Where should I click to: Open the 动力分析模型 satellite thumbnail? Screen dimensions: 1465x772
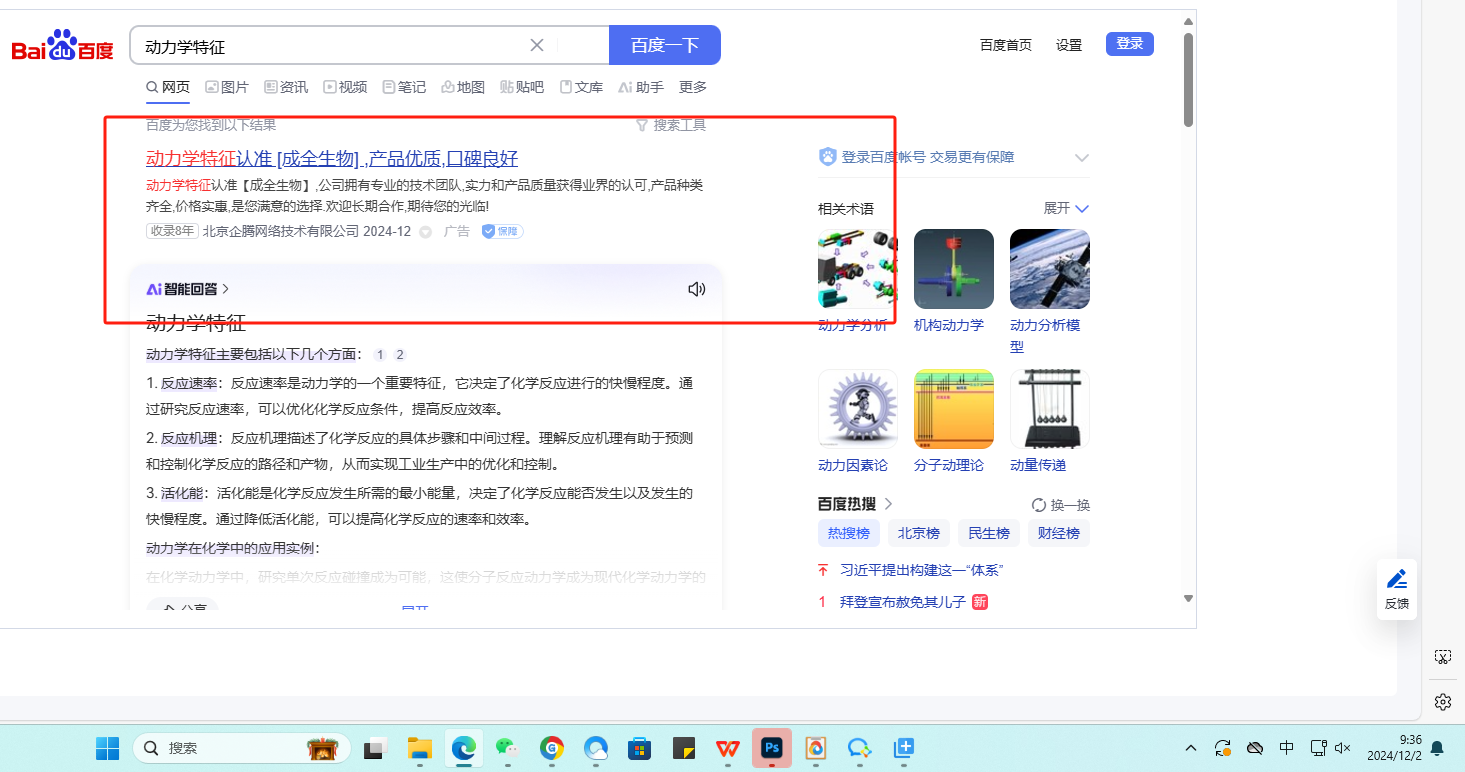1050,269
